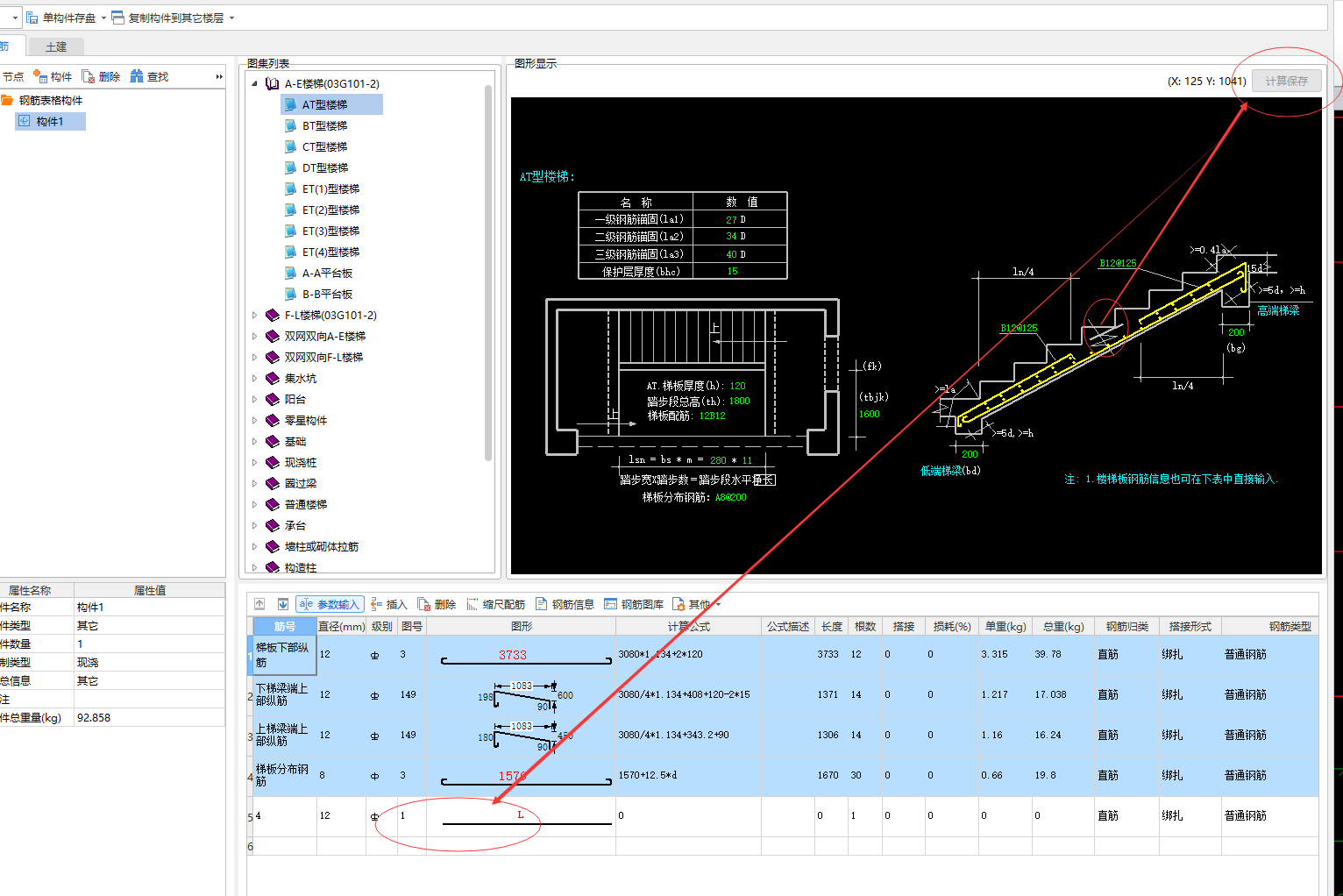
Task: Click the atlas list vertical scrollbar
Action: [x=488, y=272]
